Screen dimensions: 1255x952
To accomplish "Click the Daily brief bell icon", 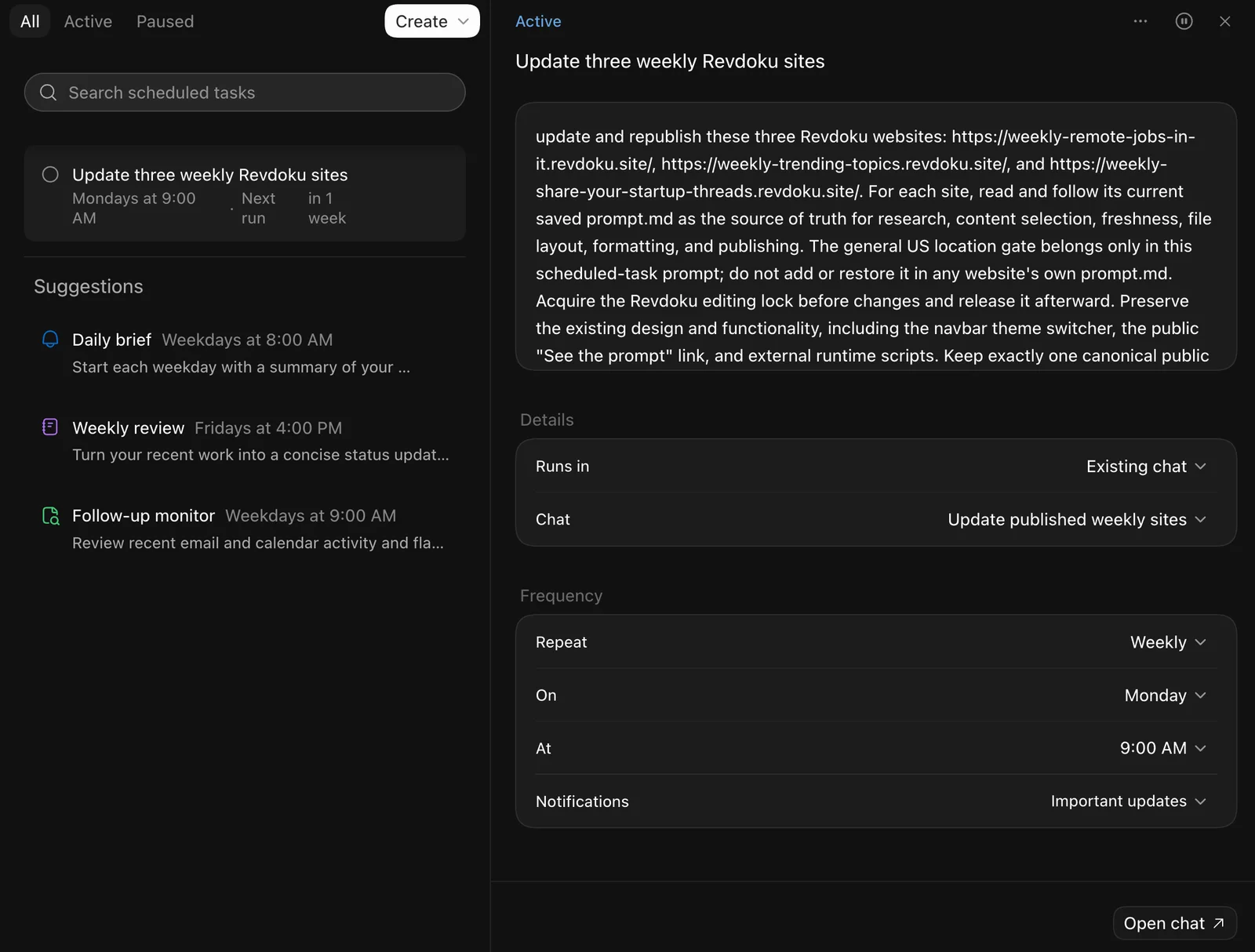I will [x=50, y=339].
